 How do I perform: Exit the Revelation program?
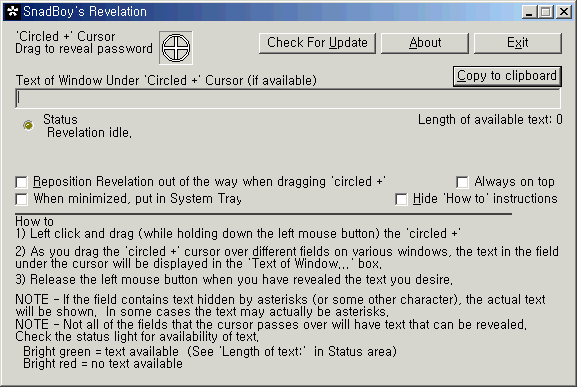coord(518,43)
